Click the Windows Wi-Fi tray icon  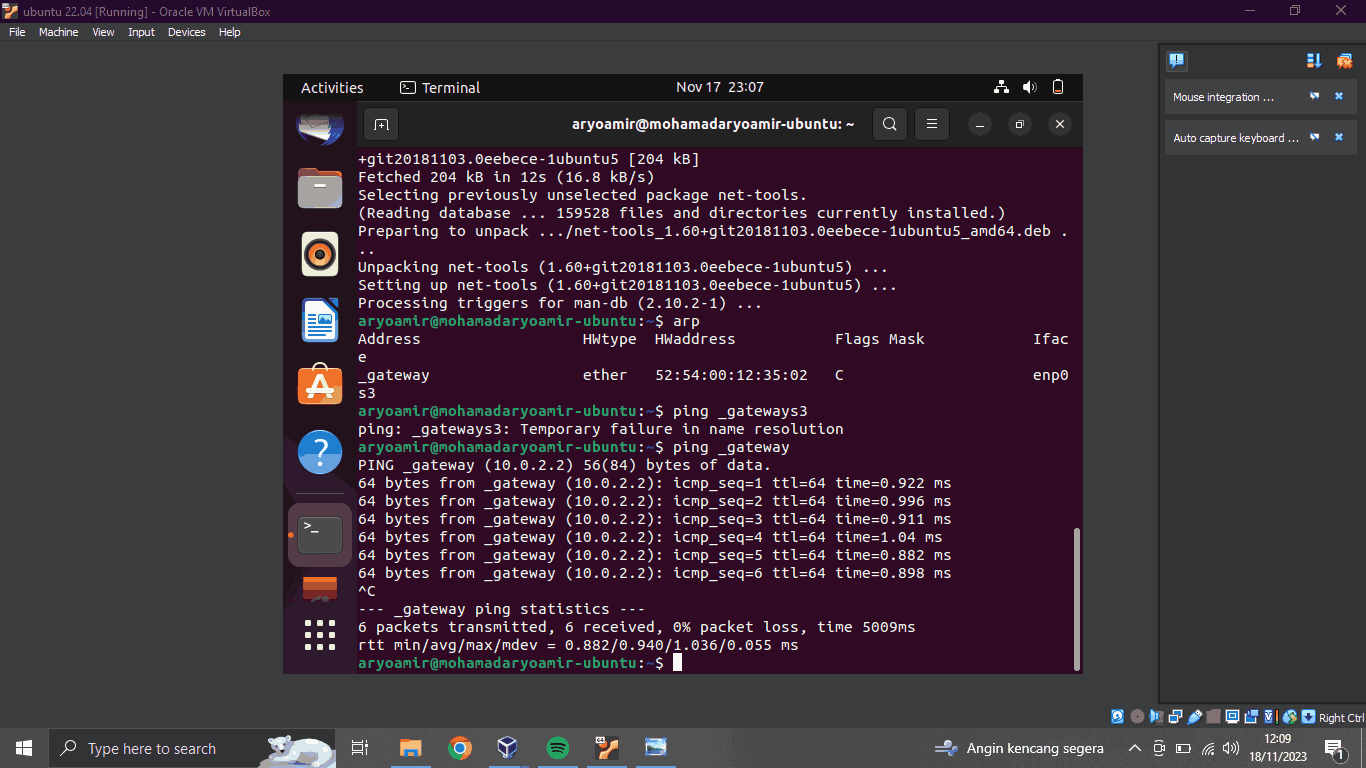(1208, 748)
